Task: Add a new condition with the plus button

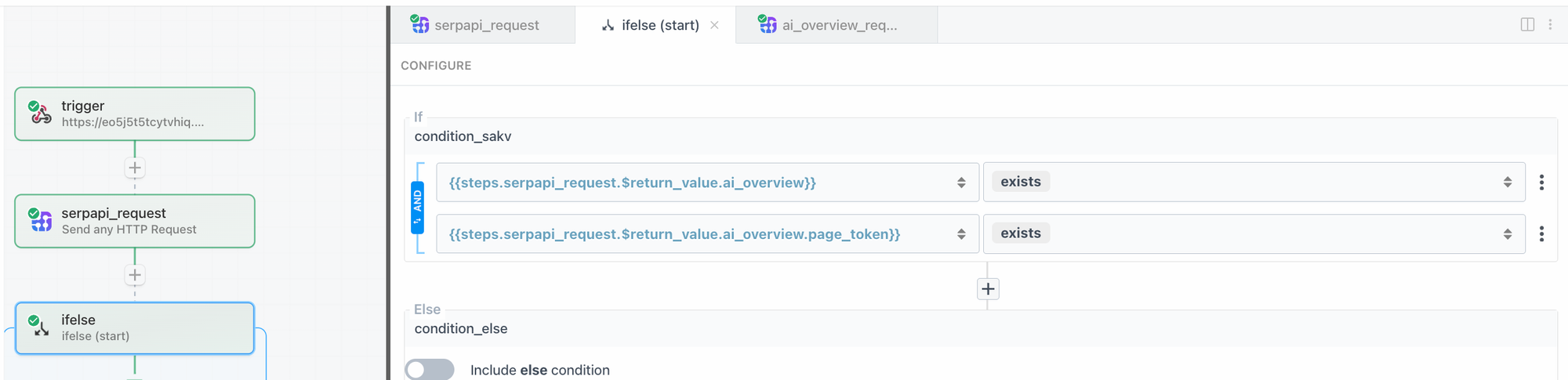Action: click(x=988, y=289)
